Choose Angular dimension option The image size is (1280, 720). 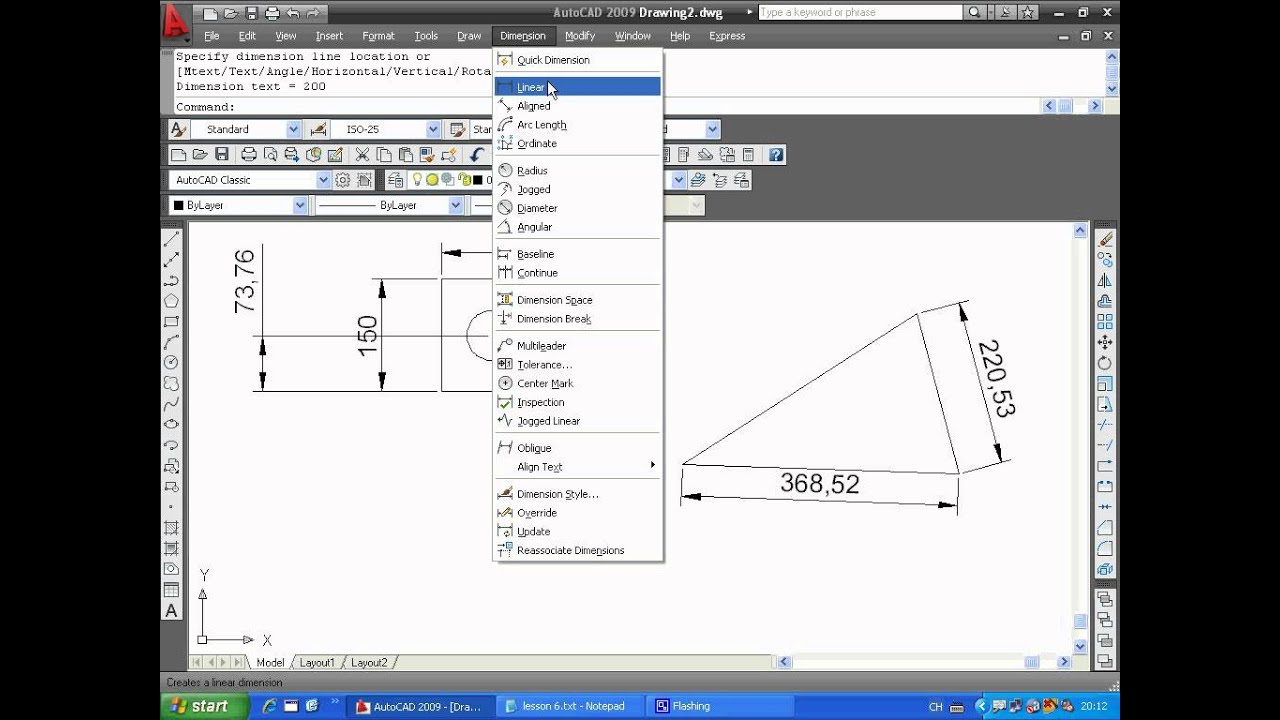pos(578,227)
